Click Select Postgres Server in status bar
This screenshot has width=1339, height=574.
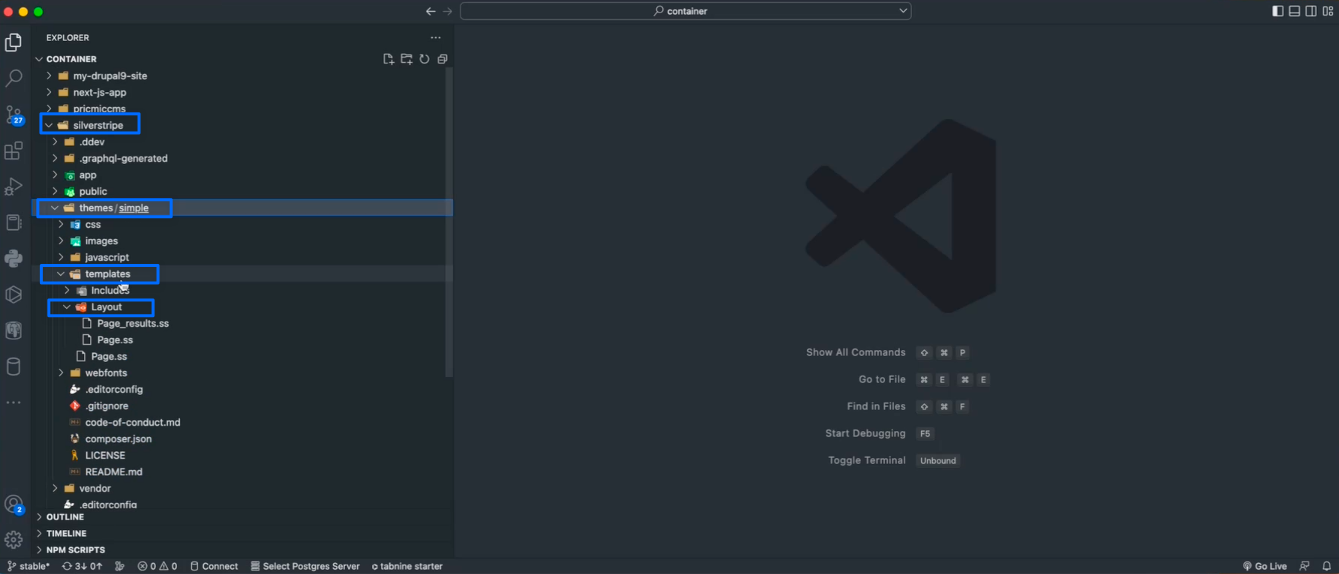click(305, 566)
